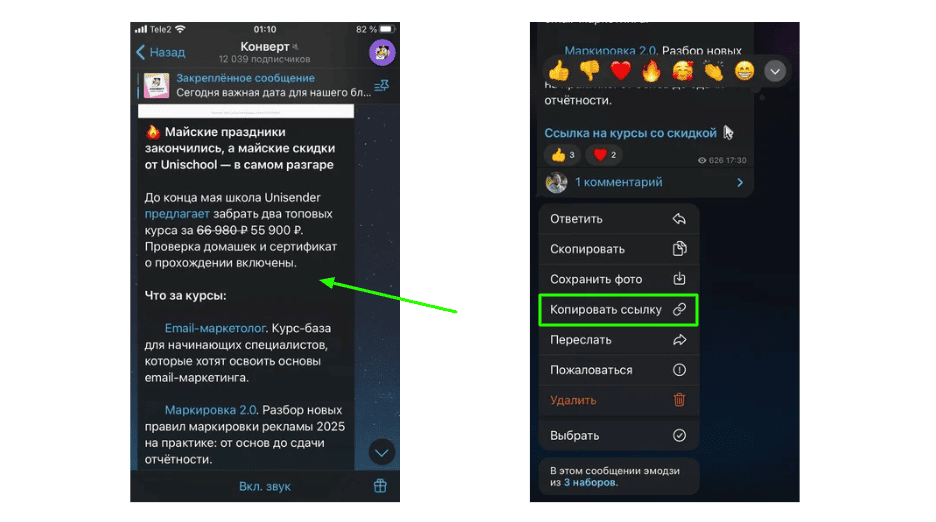
Task: Open the 1 комментарий thread
Action: (x=645, y=182)
